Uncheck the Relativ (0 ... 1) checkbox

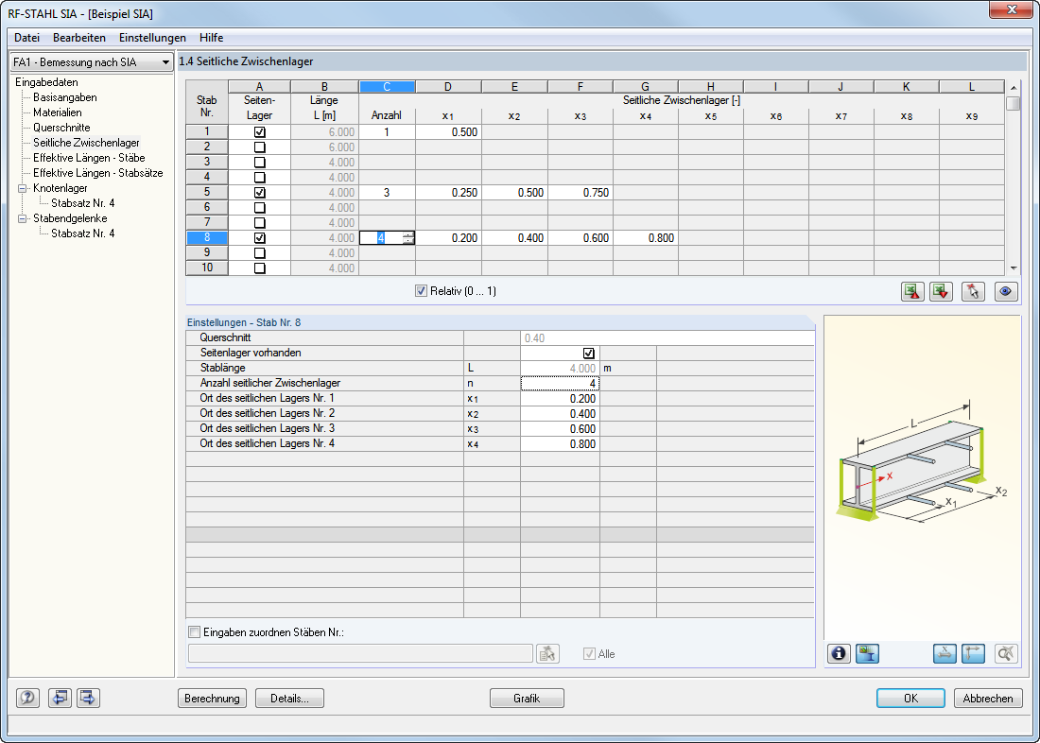tap(421, 291)
